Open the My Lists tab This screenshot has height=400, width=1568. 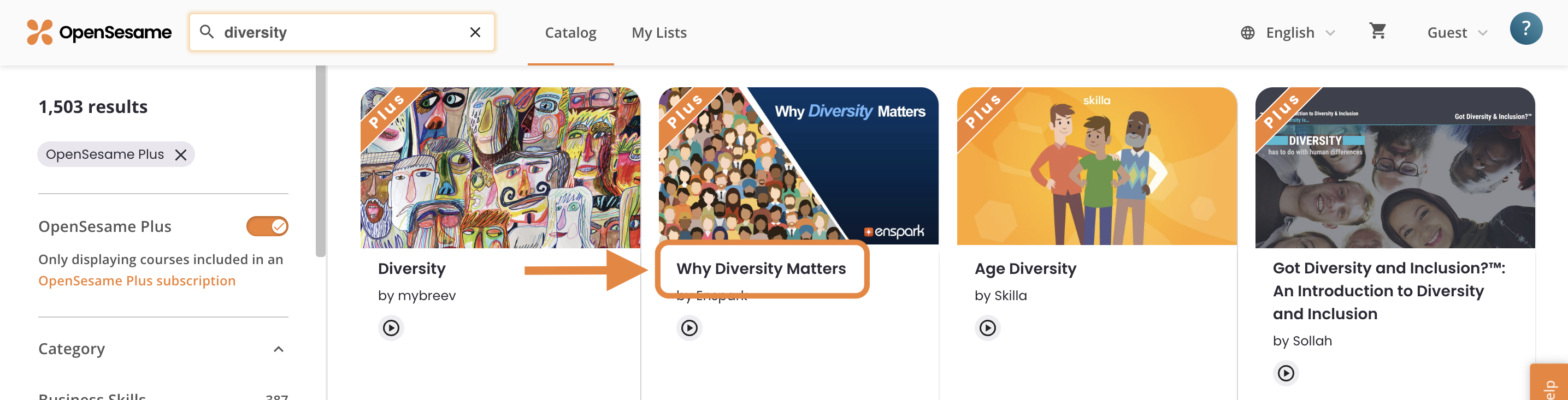tap(658, 33)
